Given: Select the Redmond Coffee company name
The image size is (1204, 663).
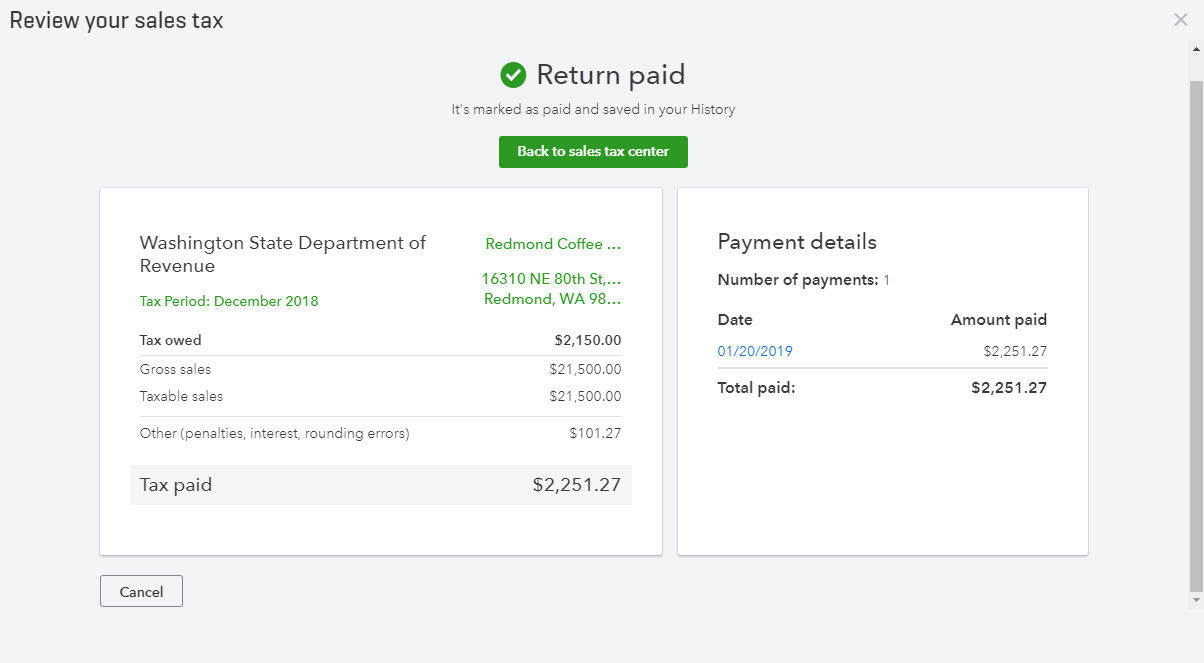Looking at the screenshot, I should 552,244.
